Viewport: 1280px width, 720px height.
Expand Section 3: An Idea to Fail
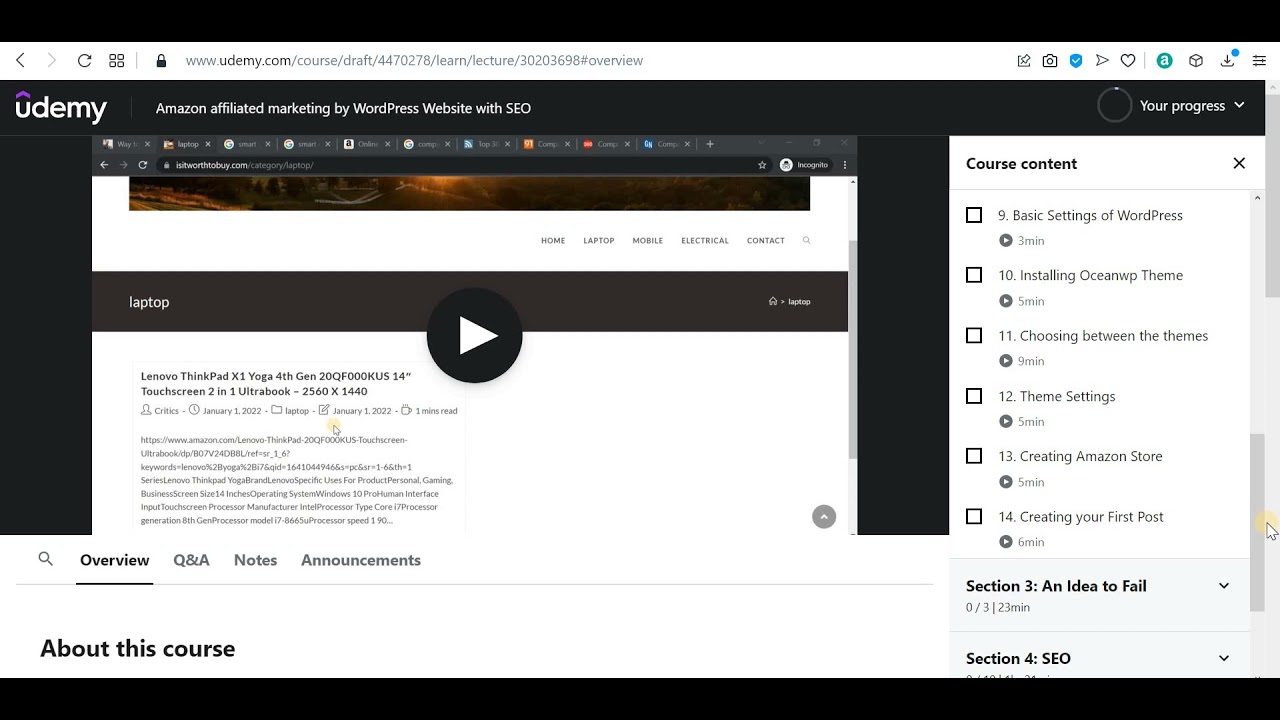pos(1223,586)
